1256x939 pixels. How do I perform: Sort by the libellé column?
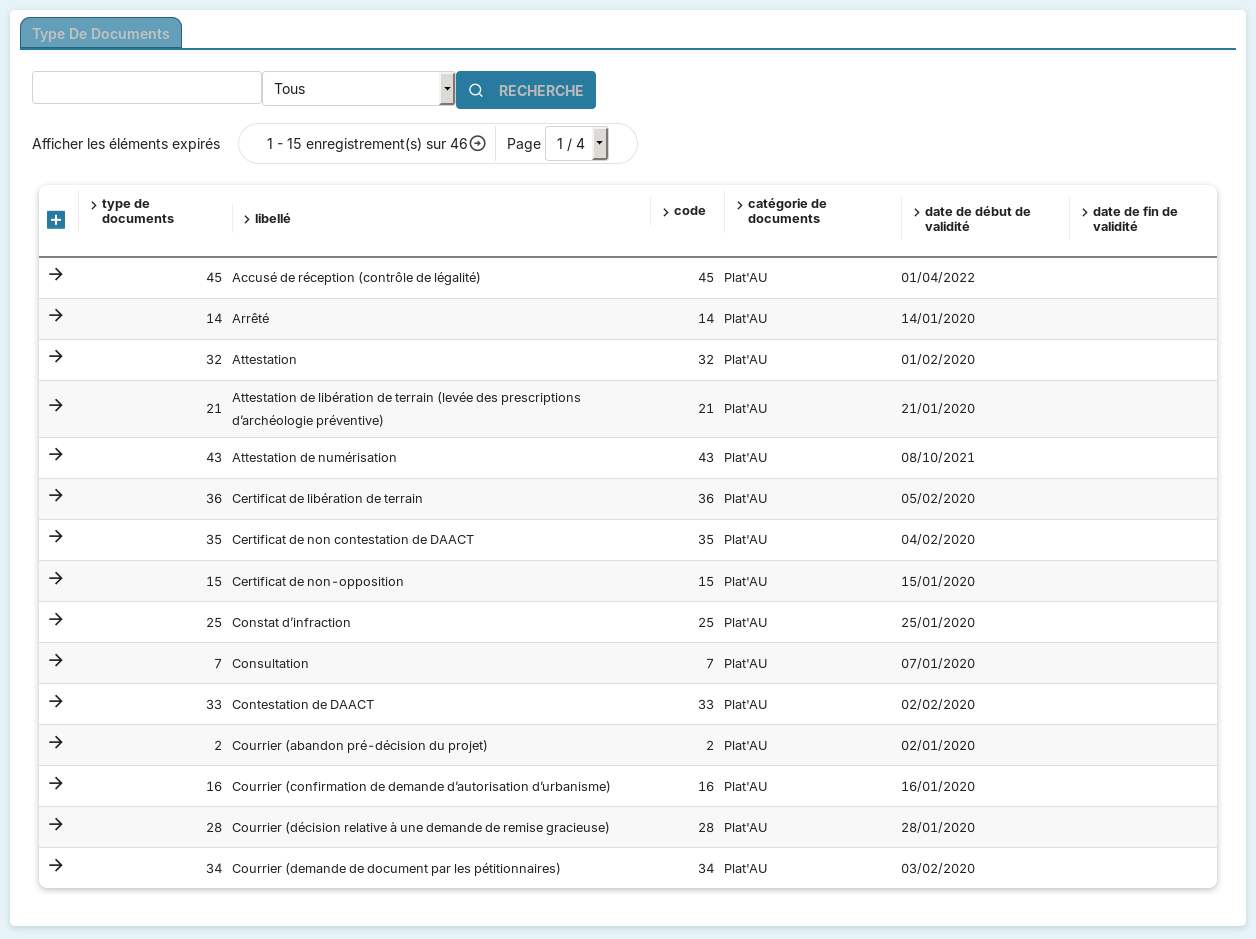272,219
